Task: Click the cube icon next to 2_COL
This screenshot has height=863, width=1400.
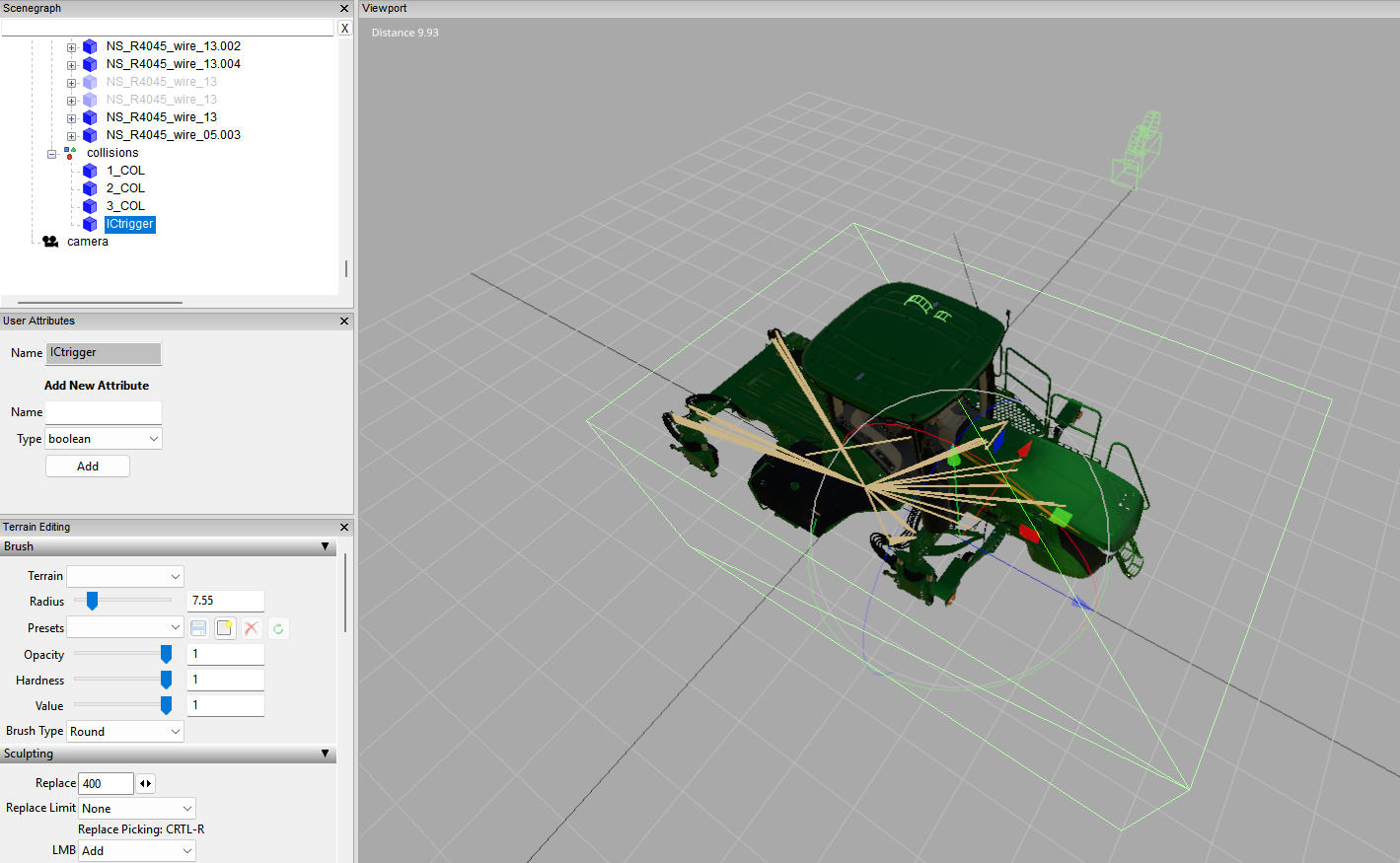Action: pyautogui.click(x=90, y=188)
